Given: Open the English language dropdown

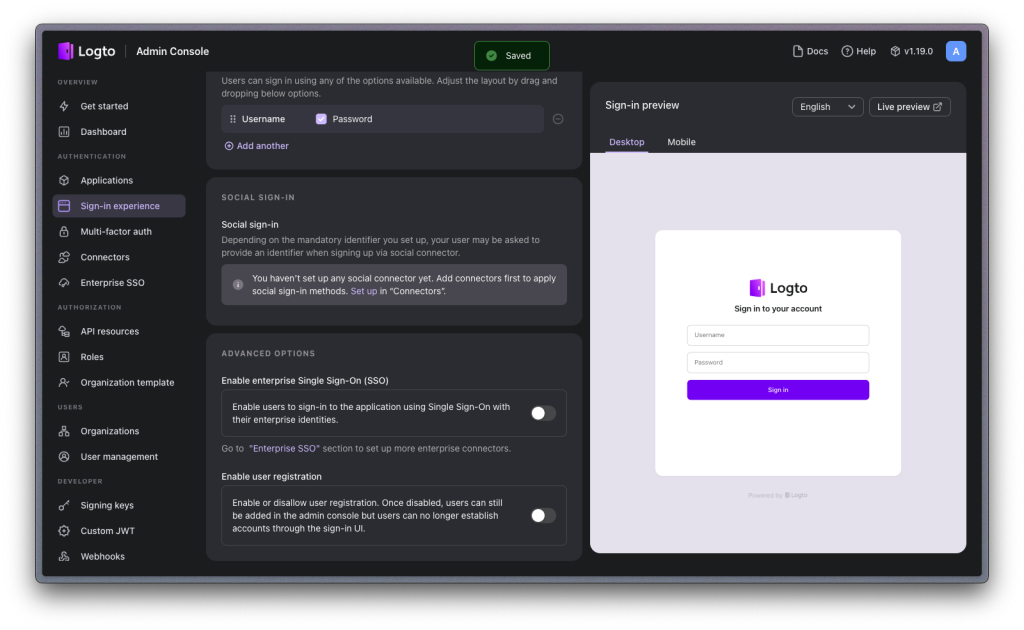Looking at the screenshot, I should click(x=827, y=107).
